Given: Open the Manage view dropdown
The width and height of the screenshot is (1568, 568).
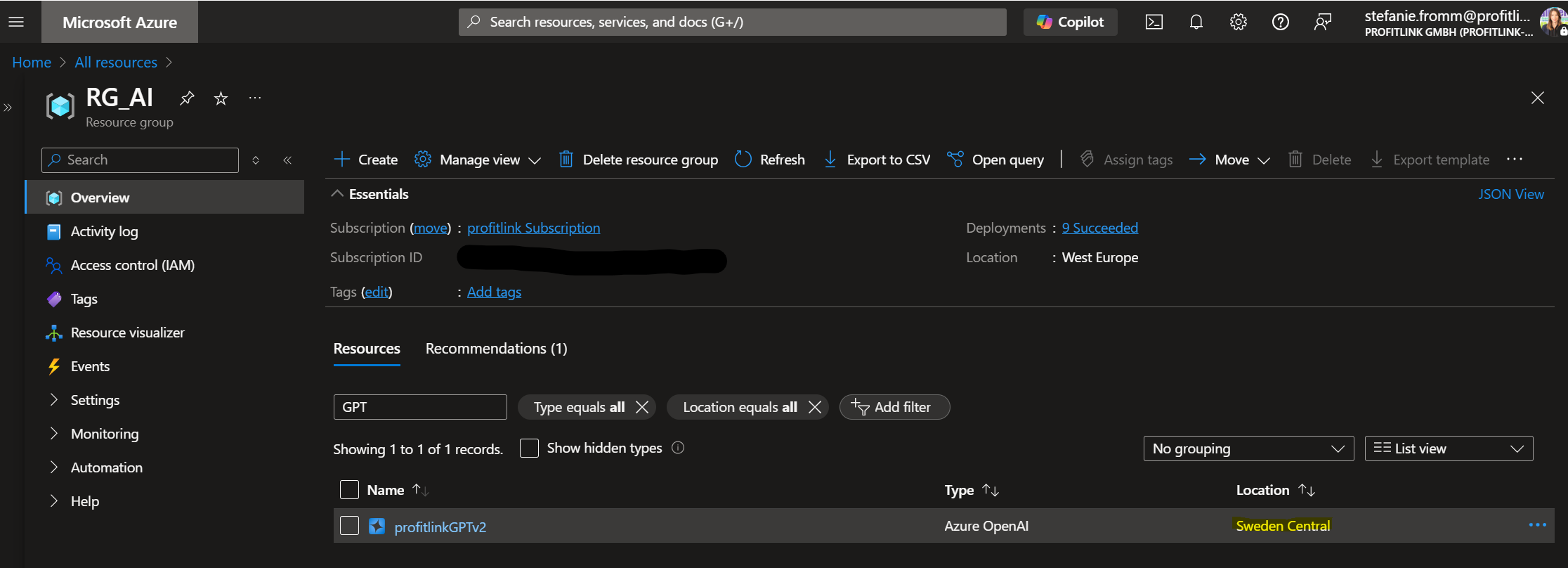Looking at the screenshot, I should click(478, 160).
